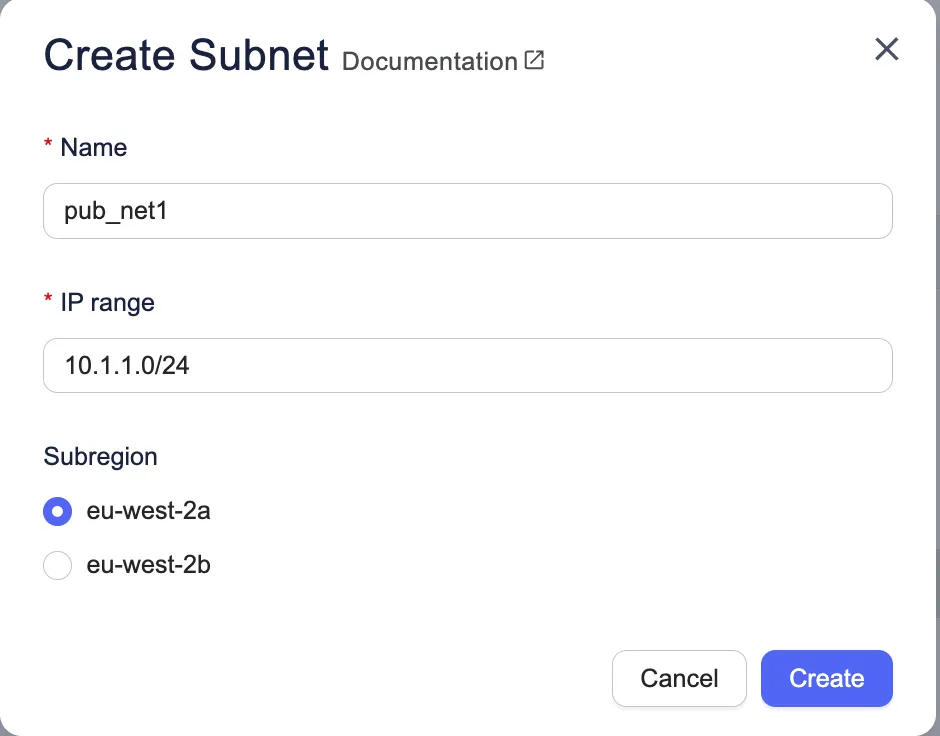
Task: Click the red asterisk next to Name
Action: coord(48,146)
